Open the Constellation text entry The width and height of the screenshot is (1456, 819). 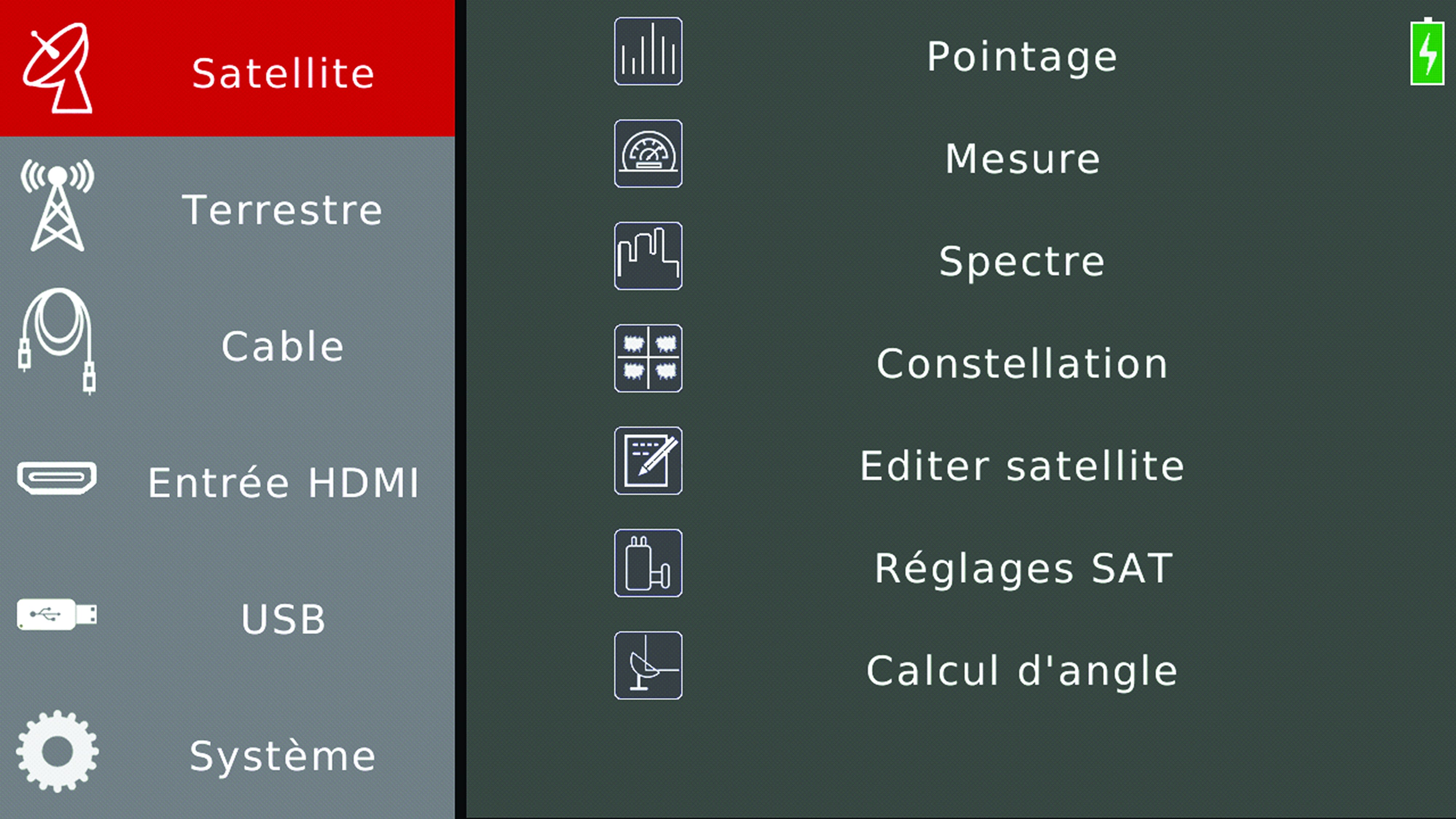[x=1022, y=363]
